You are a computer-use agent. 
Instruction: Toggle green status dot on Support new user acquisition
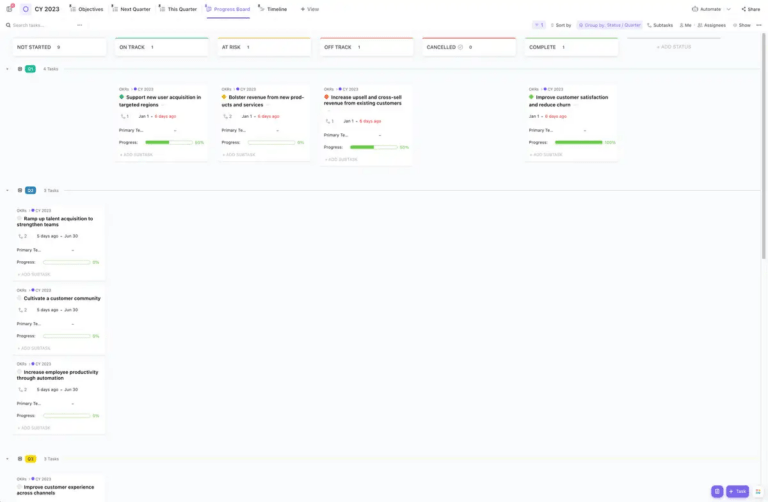121,97
